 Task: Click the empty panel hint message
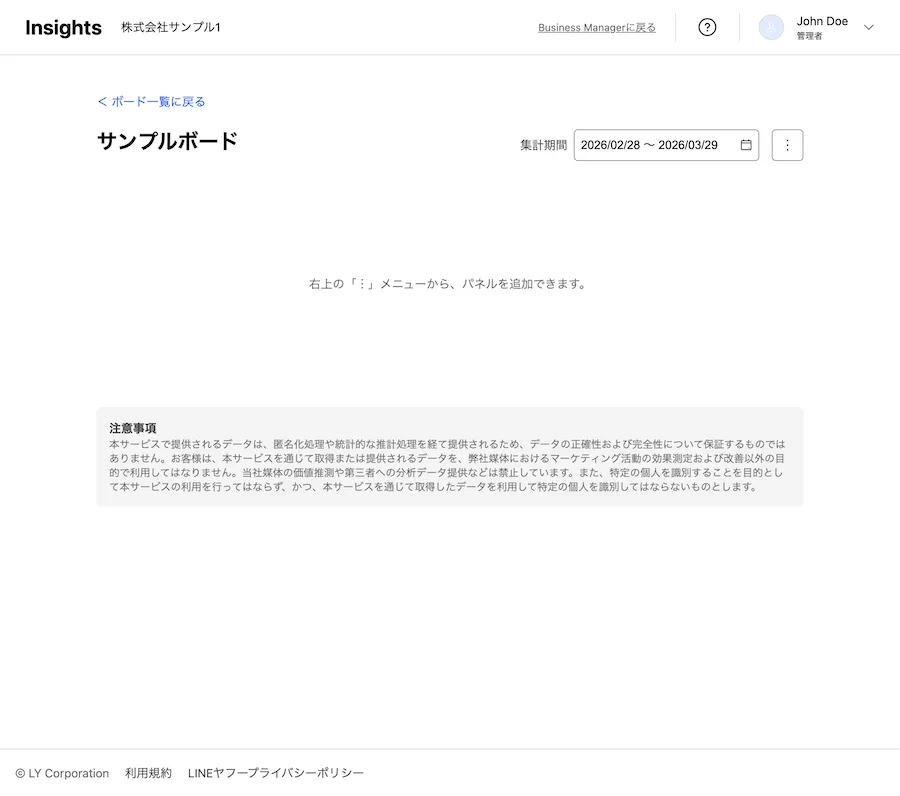[447, 284]
